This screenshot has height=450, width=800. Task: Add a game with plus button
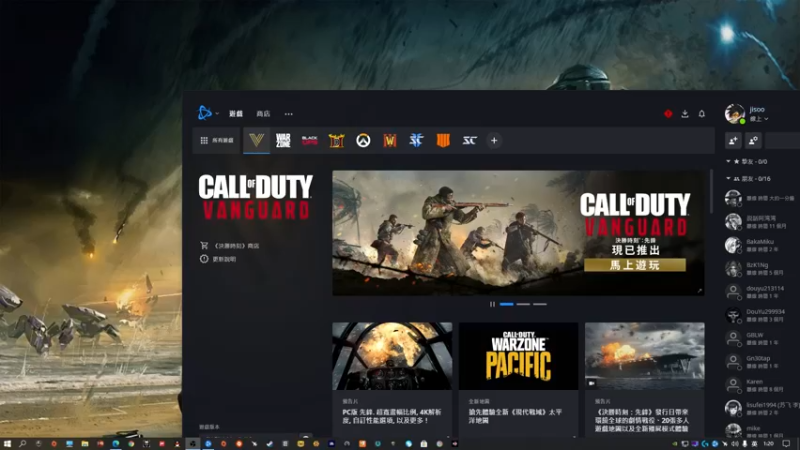[x=494, y=140]
